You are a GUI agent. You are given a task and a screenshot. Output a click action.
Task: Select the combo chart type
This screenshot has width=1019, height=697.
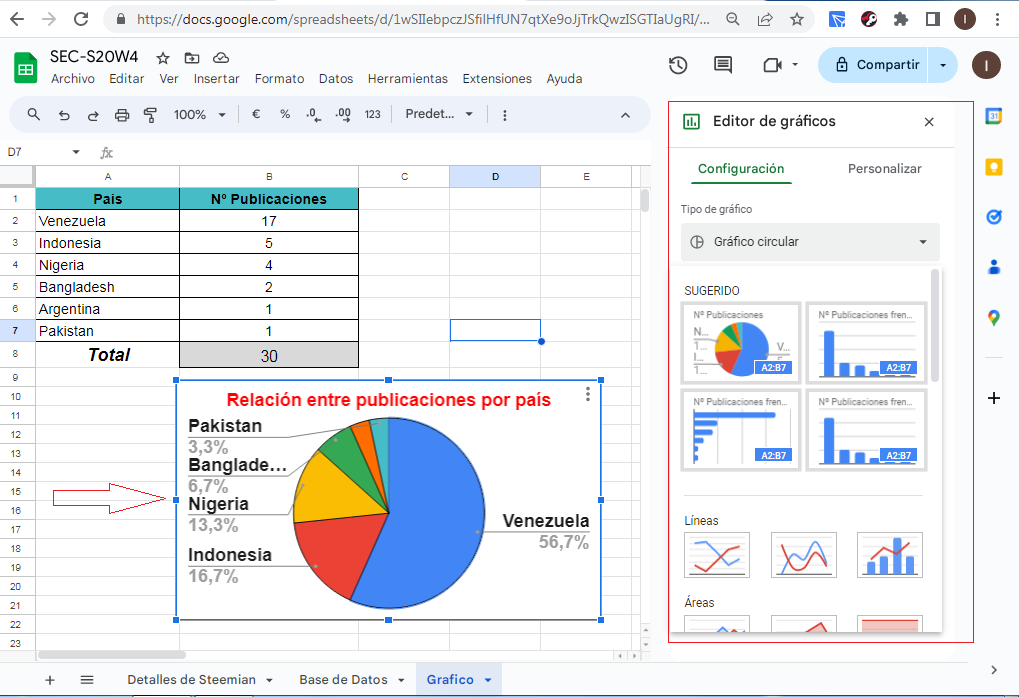(x=890, y=555)
